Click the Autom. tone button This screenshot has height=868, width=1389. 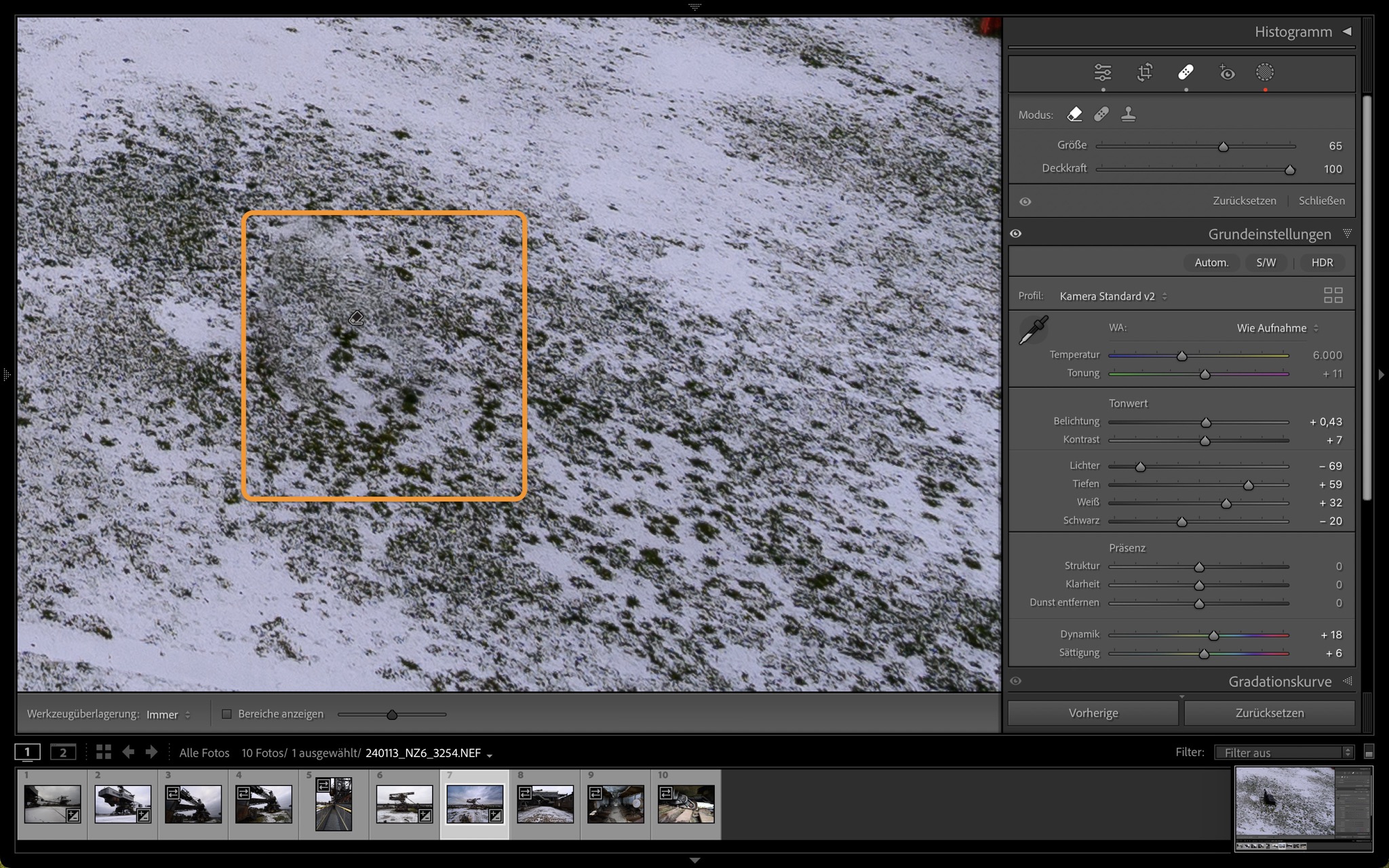(1211, 262)
